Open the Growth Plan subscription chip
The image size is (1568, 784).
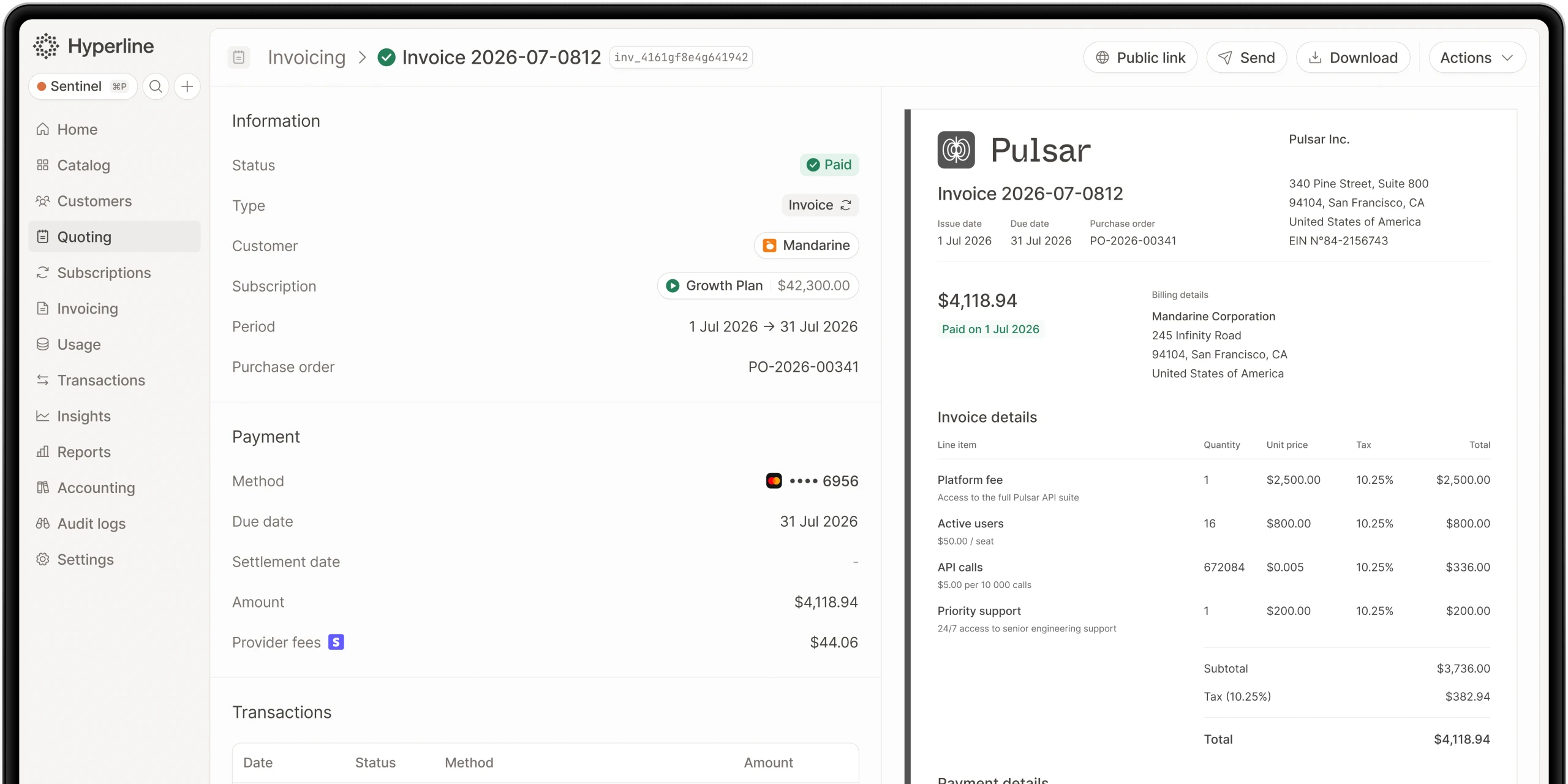pos(758,286)
